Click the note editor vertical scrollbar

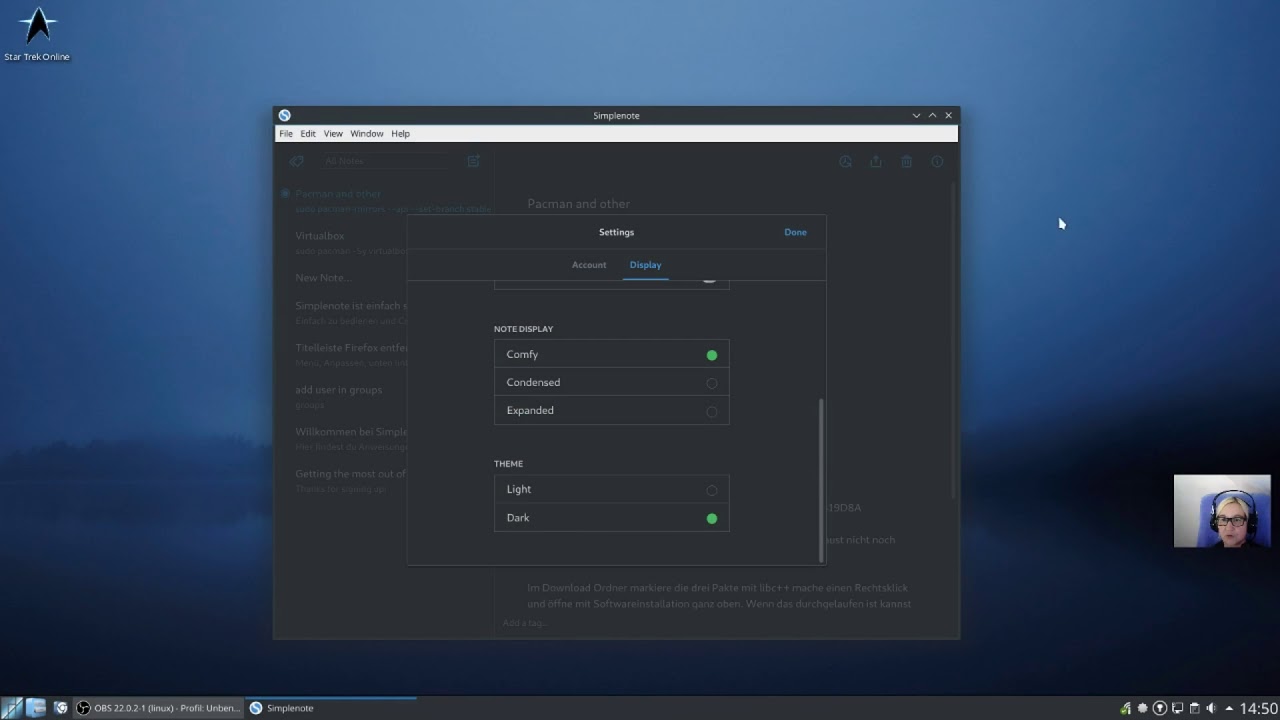tap(955, 340)
